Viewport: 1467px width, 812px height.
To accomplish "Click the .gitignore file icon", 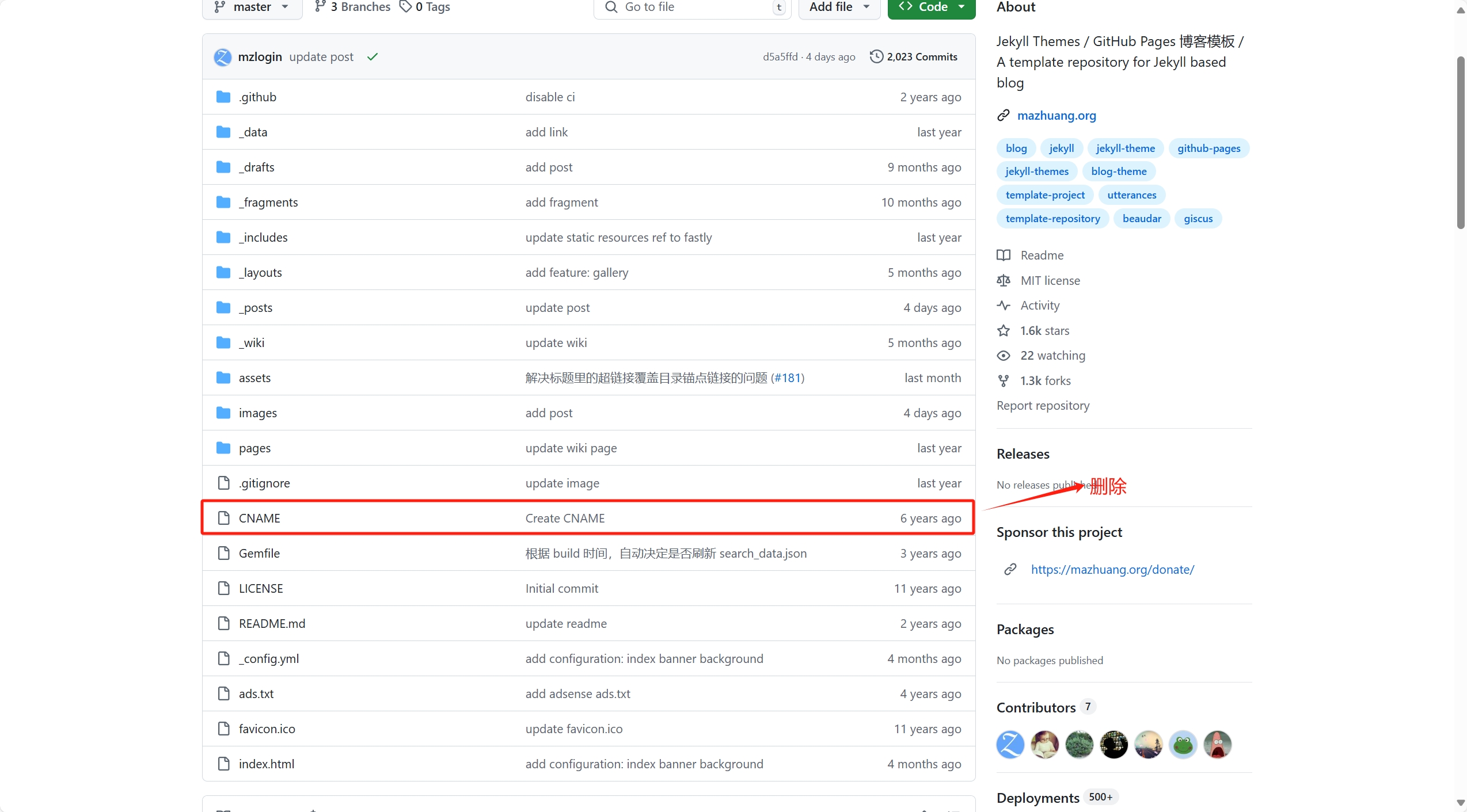I will pos(224,483).
